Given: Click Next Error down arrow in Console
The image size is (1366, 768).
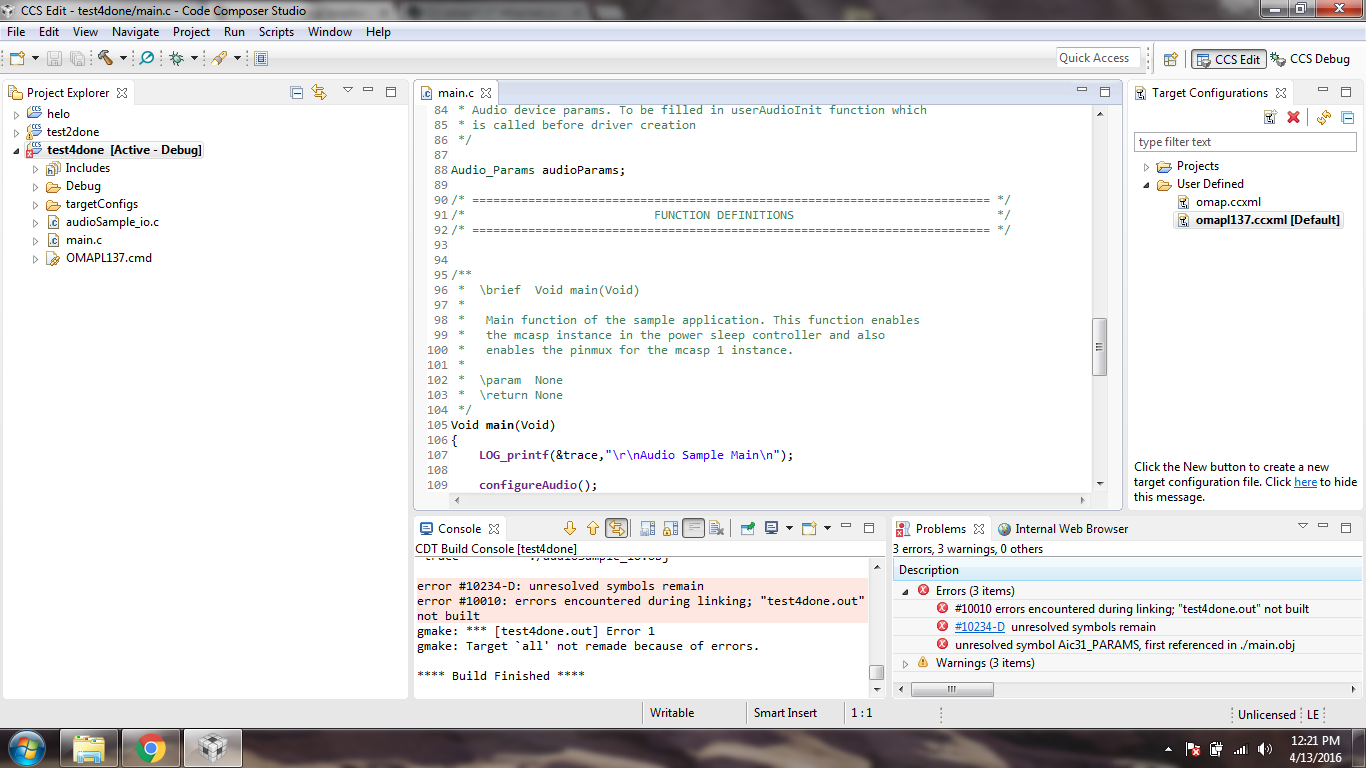Looking at the screenshot, I should pos(570,528).
